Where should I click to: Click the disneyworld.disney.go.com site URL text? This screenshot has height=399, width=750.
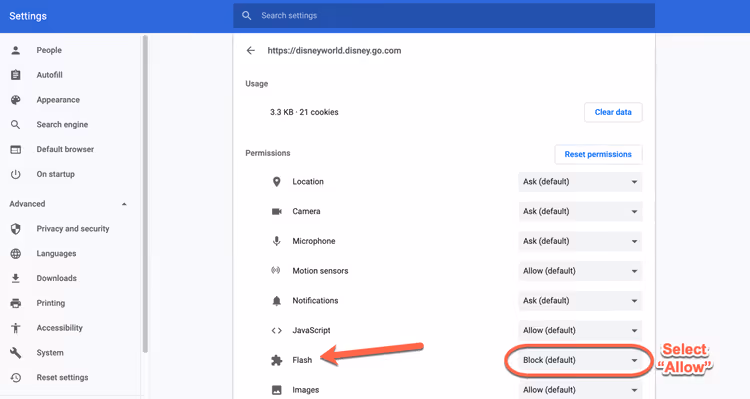pyautogui.click(x=334, y=51)
